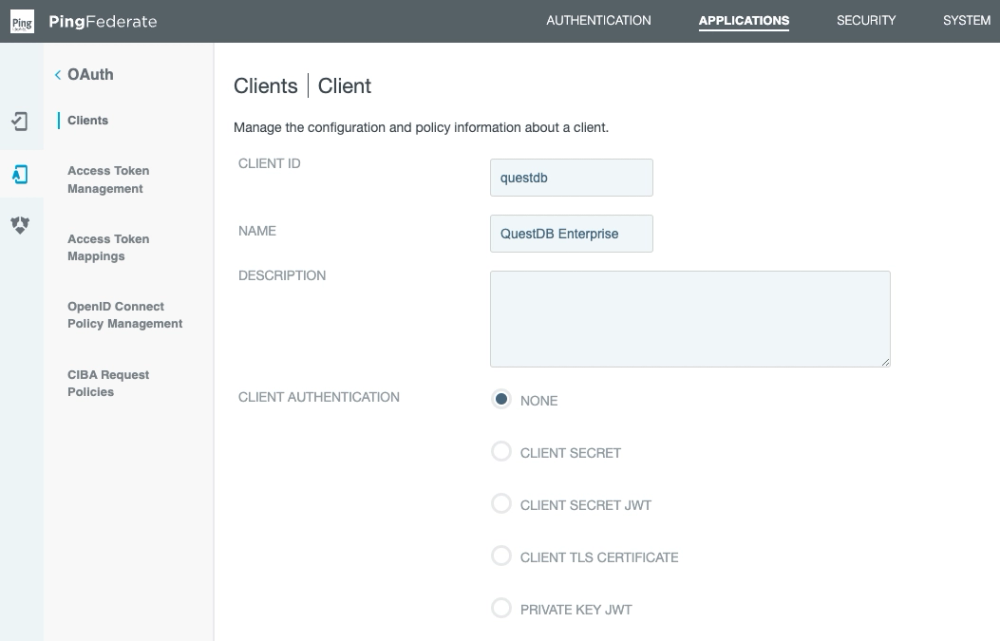Open the SYSTEM menu
Screen dimensions: 1000x641
click(966, 20)
